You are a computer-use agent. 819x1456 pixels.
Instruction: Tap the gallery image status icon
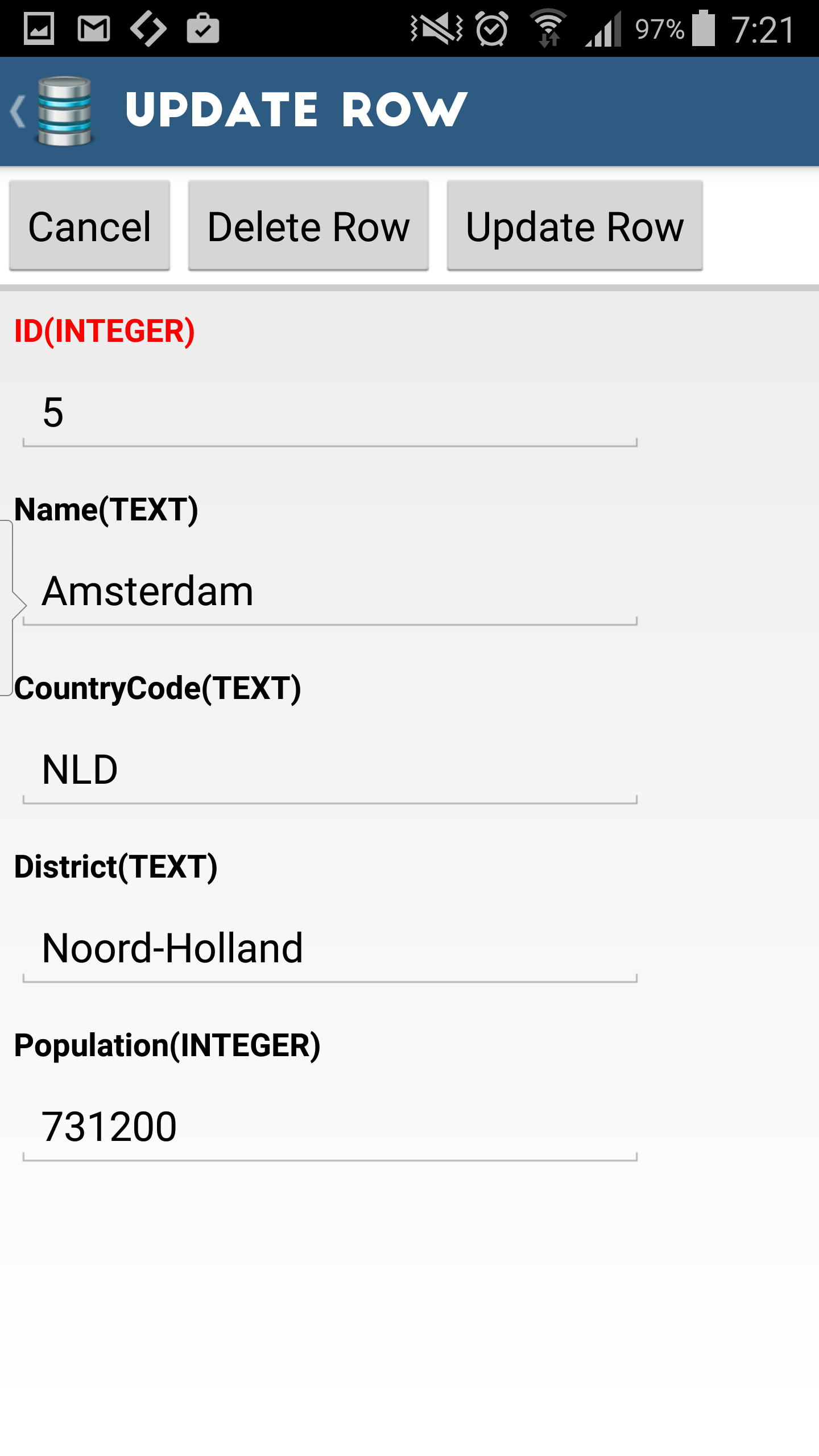pyautogui.click(x=39, y=28)
